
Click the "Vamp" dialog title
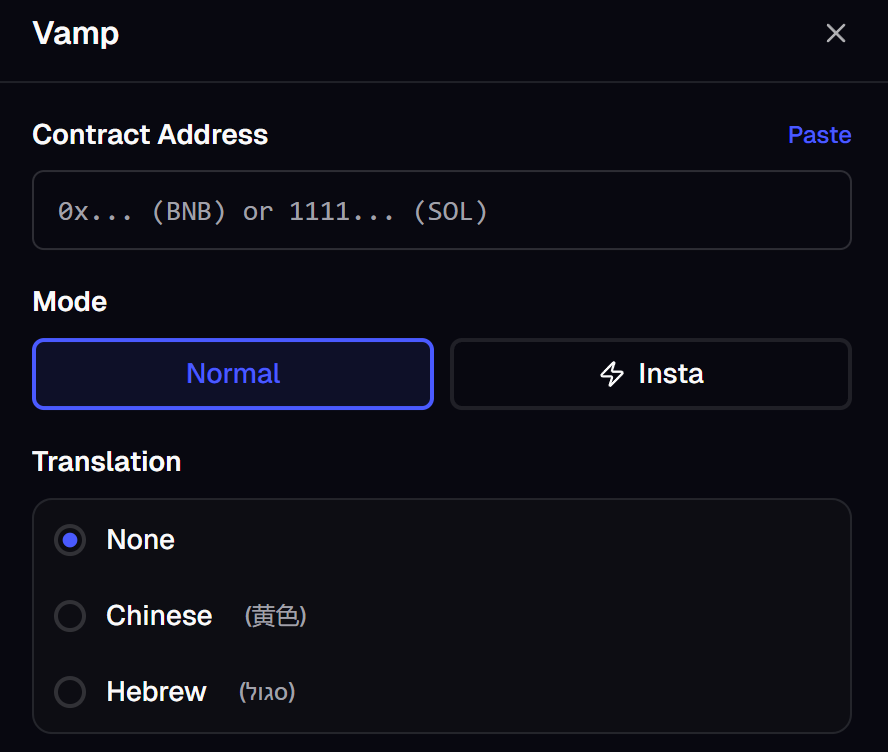(x=76, y=33)
